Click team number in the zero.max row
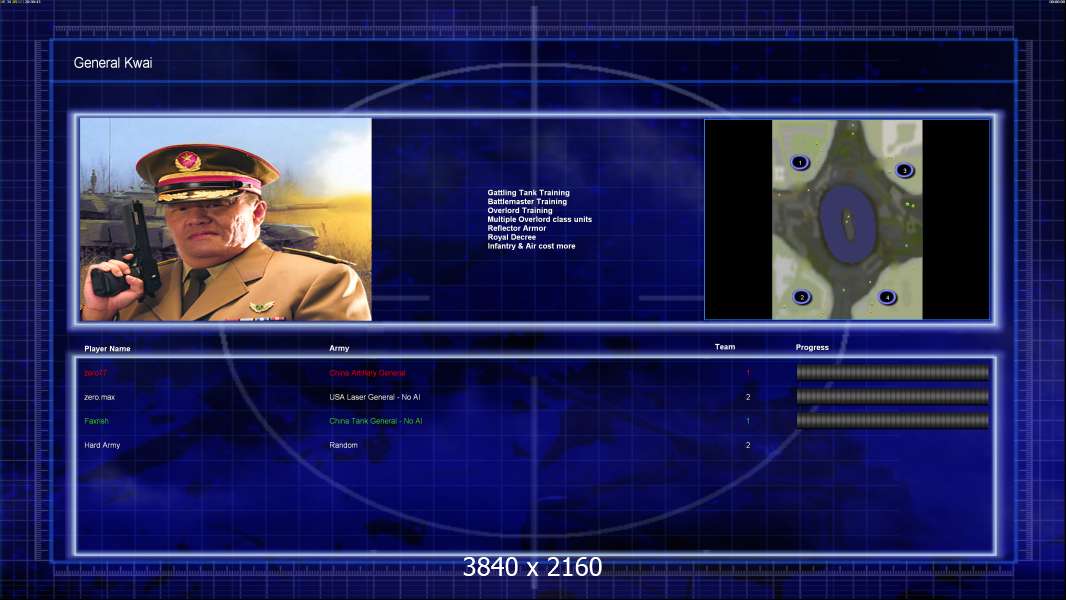The height and width of the screenshot is (600, 1066). pyautogui.click(x=748, y=397)
